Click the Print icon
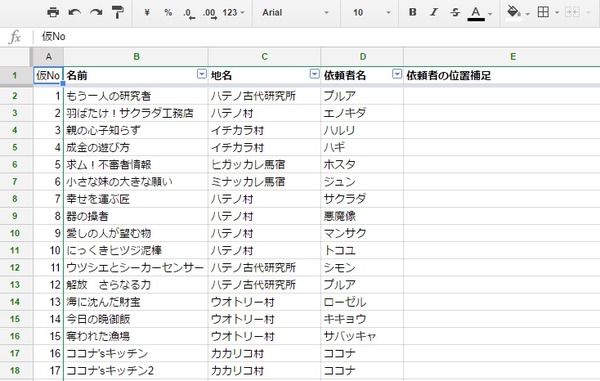Image resolution: width=600 pixels, height=381 pixels. tap(53, 13)
